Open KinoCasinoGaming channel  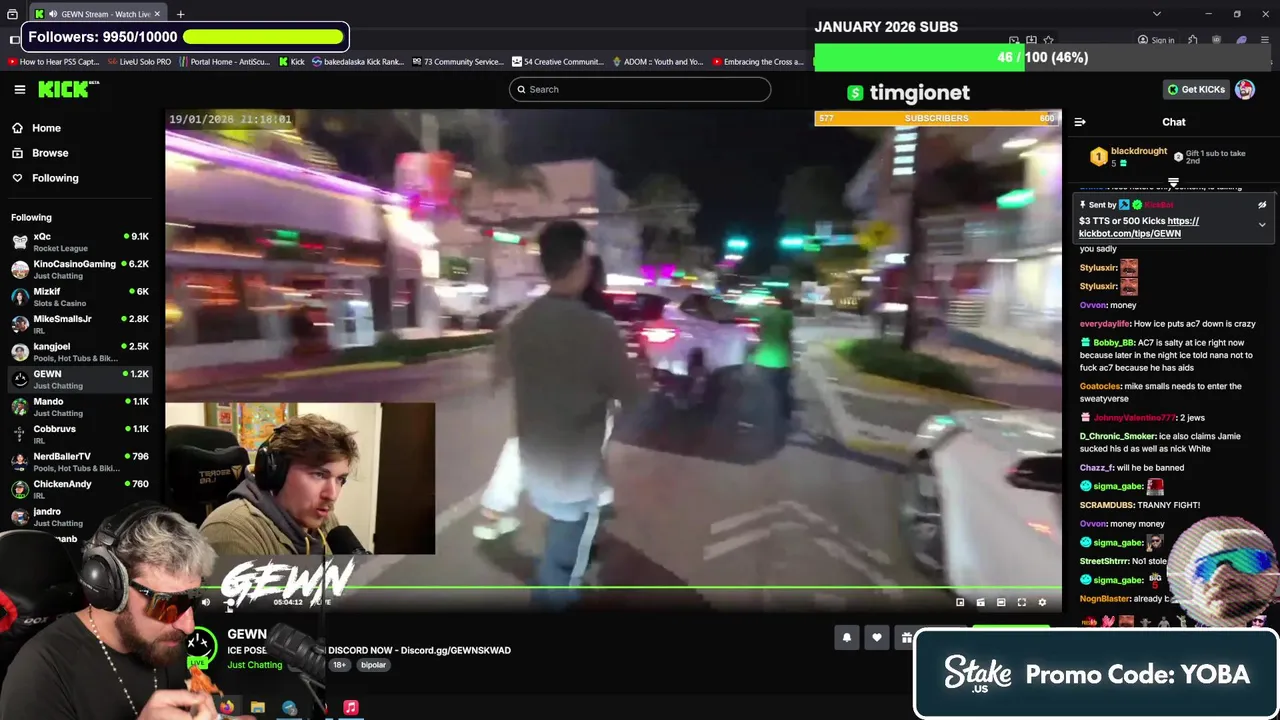pyautogui.click(x=80, y=269)
